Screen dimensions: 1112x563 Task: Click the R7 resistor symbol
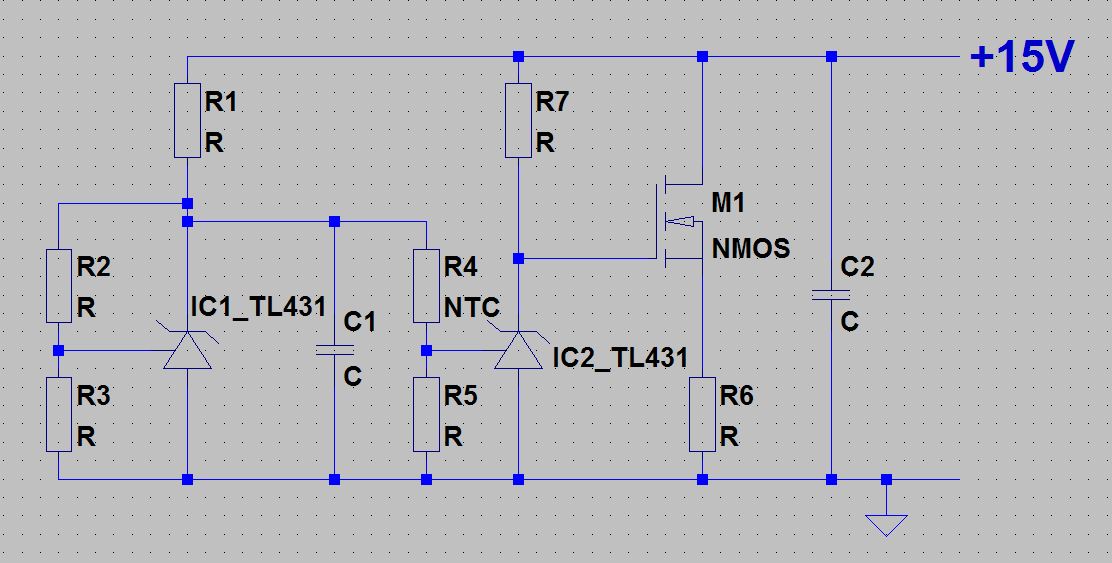518,121
